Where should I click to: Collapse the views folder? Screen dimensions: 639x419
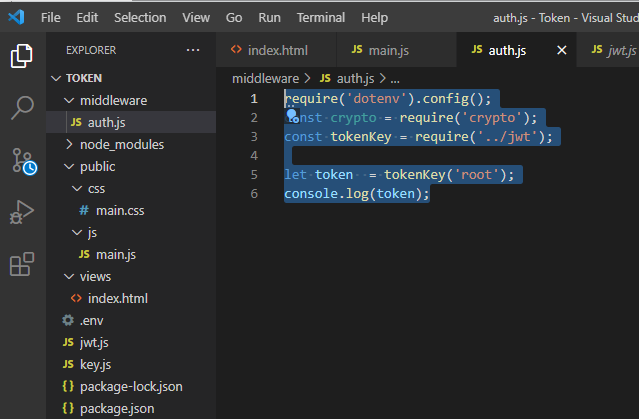coord(69,276)
